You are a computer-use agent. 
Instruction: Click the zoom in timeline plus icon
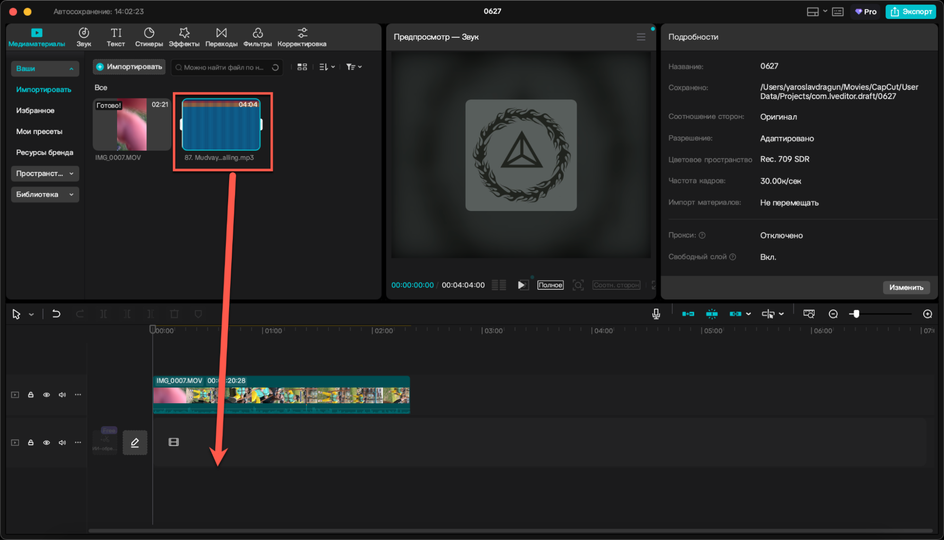927,314
